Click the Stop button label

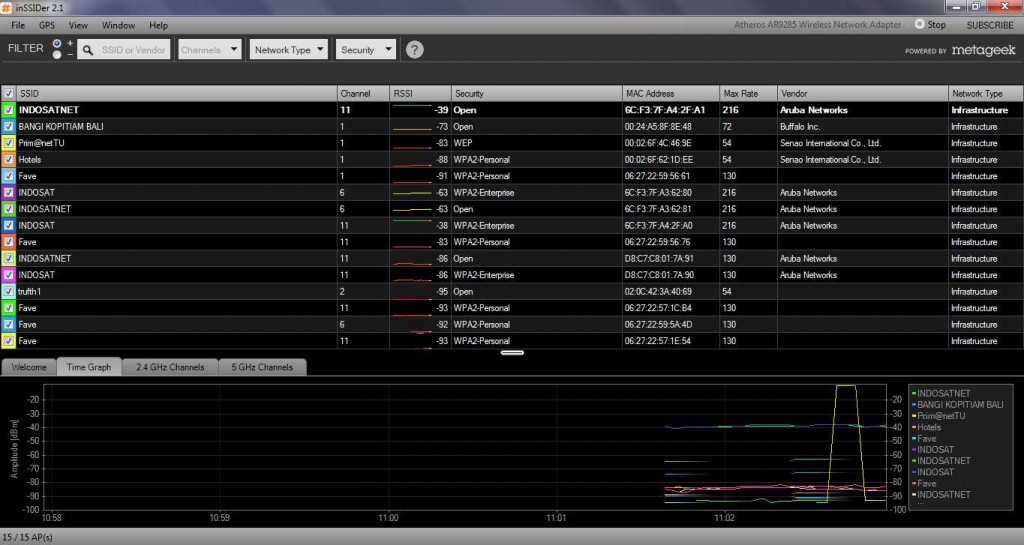[936, 24]
